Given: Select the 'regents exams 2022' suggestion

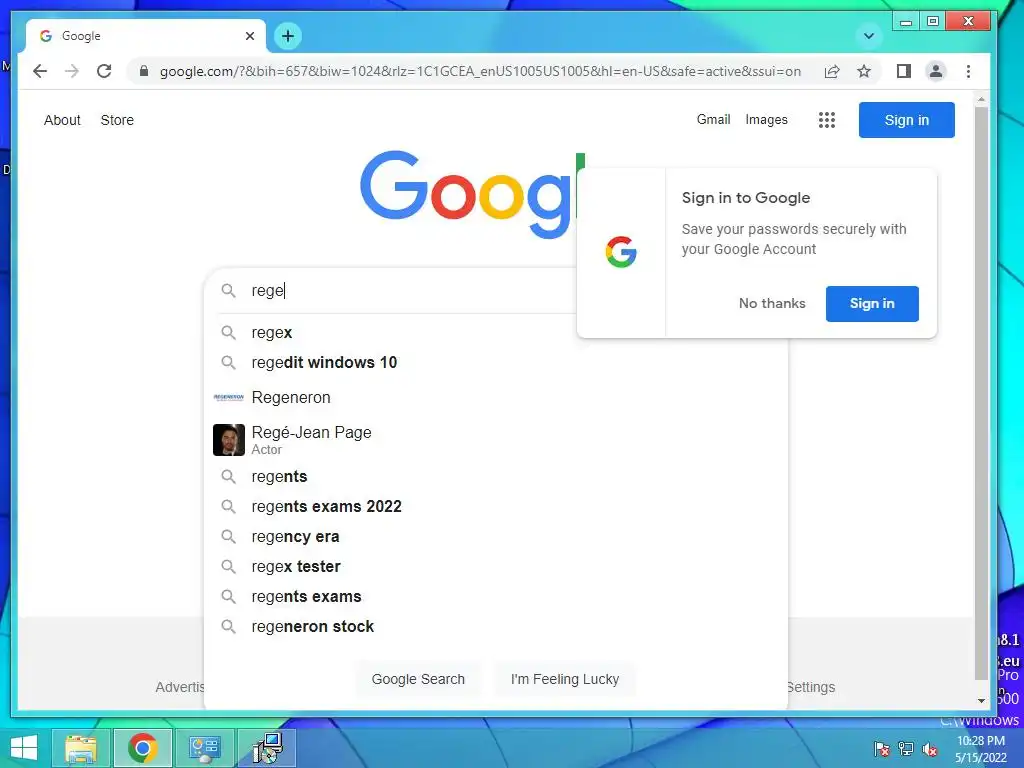Looking at the screenshot, I should click(496, 507).
